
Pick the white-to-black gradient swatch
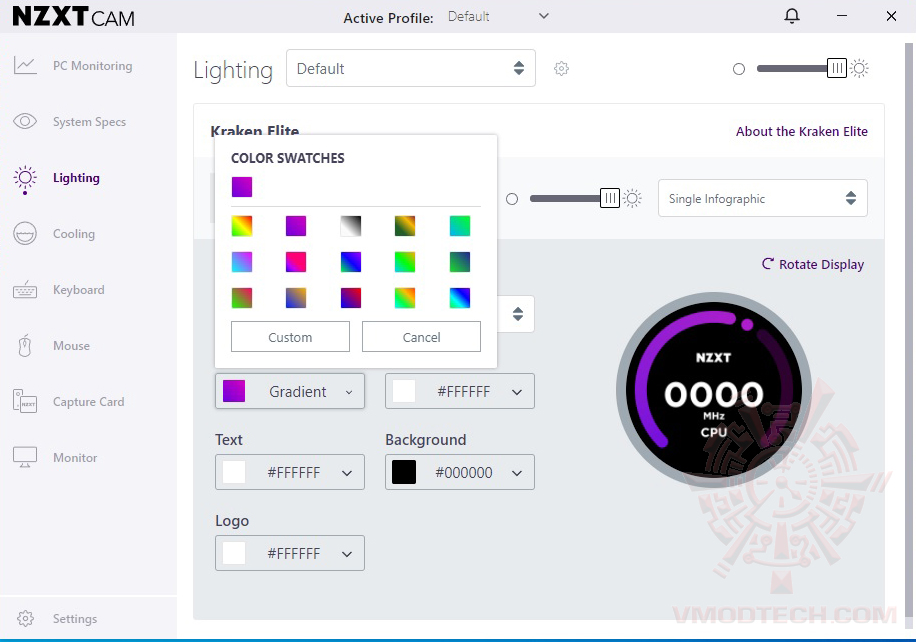[x=351, y=225]
